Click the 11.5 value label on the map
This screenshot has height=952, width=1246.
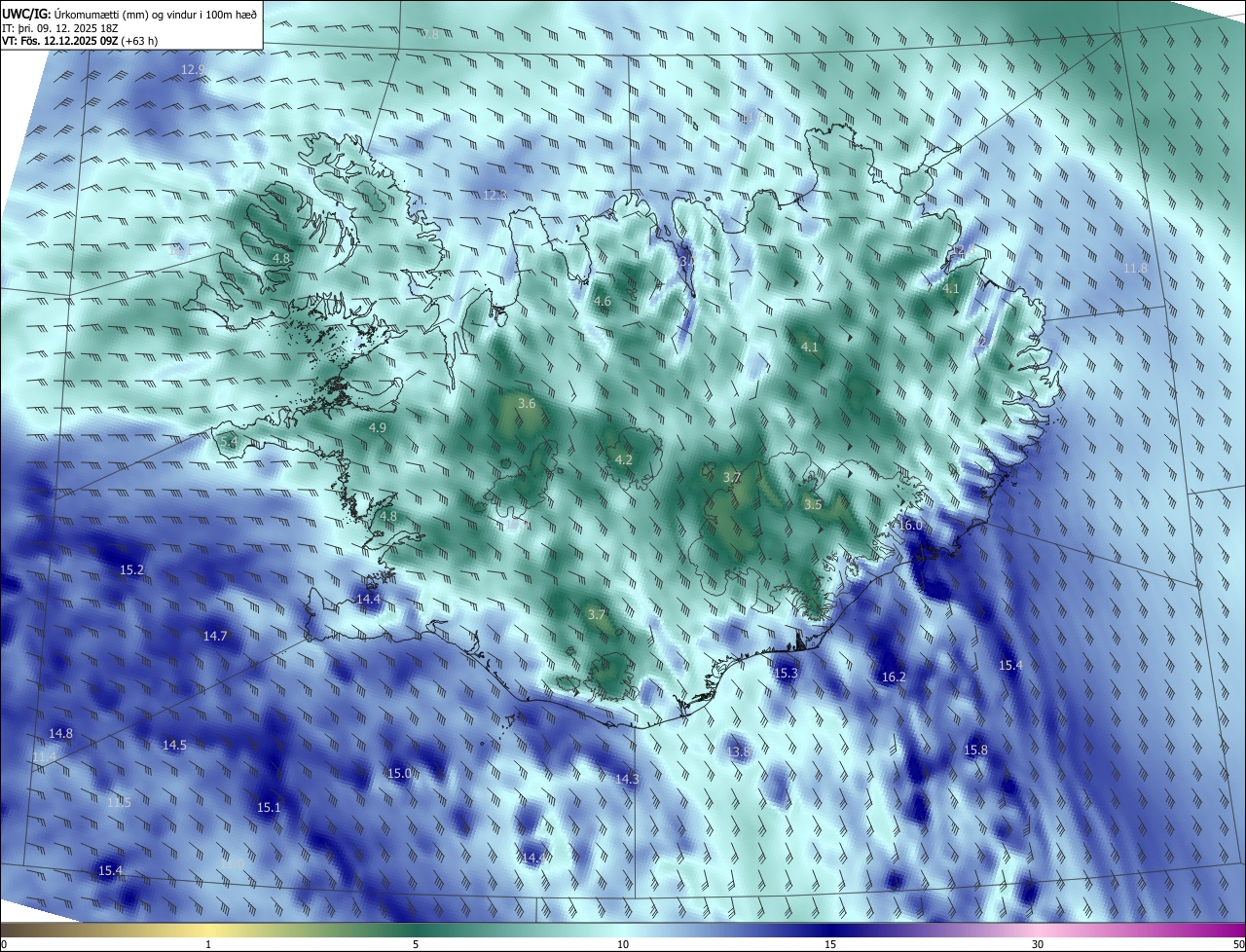coord(119,802)
